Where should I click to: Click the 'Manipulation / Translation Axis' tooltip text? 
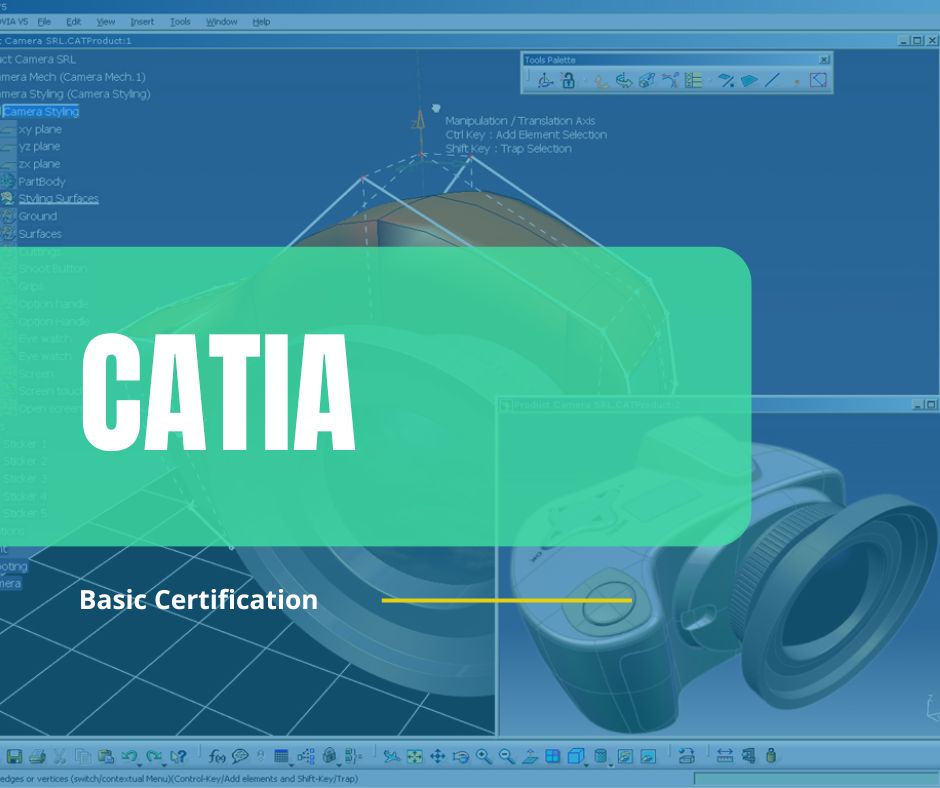[520, 121]
